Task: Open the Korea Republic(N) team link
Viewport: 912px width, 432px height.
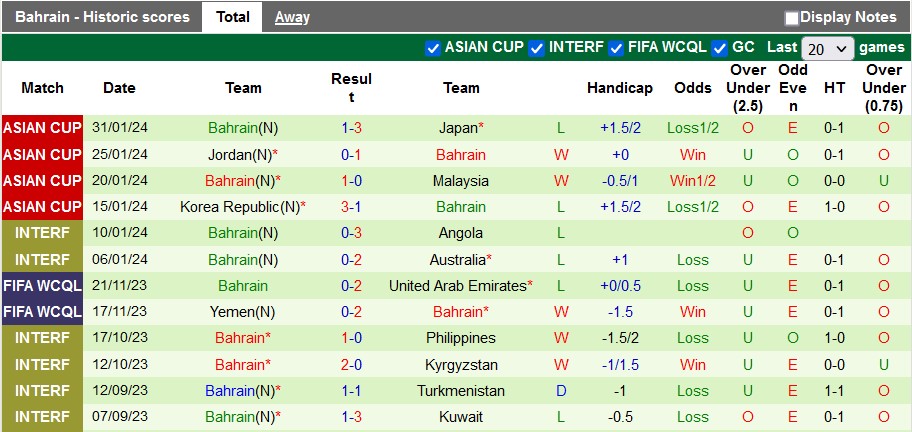Action: (241, 207)
